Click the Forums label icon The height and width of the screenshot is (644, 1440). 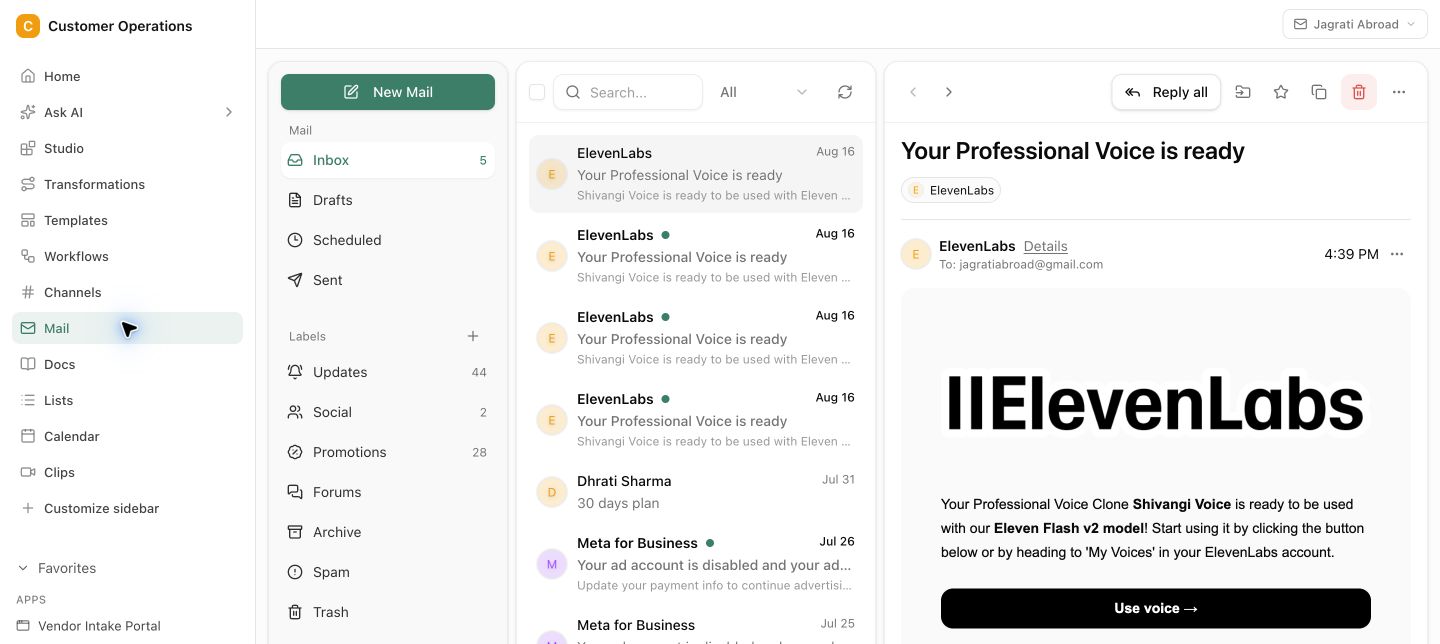295,492
